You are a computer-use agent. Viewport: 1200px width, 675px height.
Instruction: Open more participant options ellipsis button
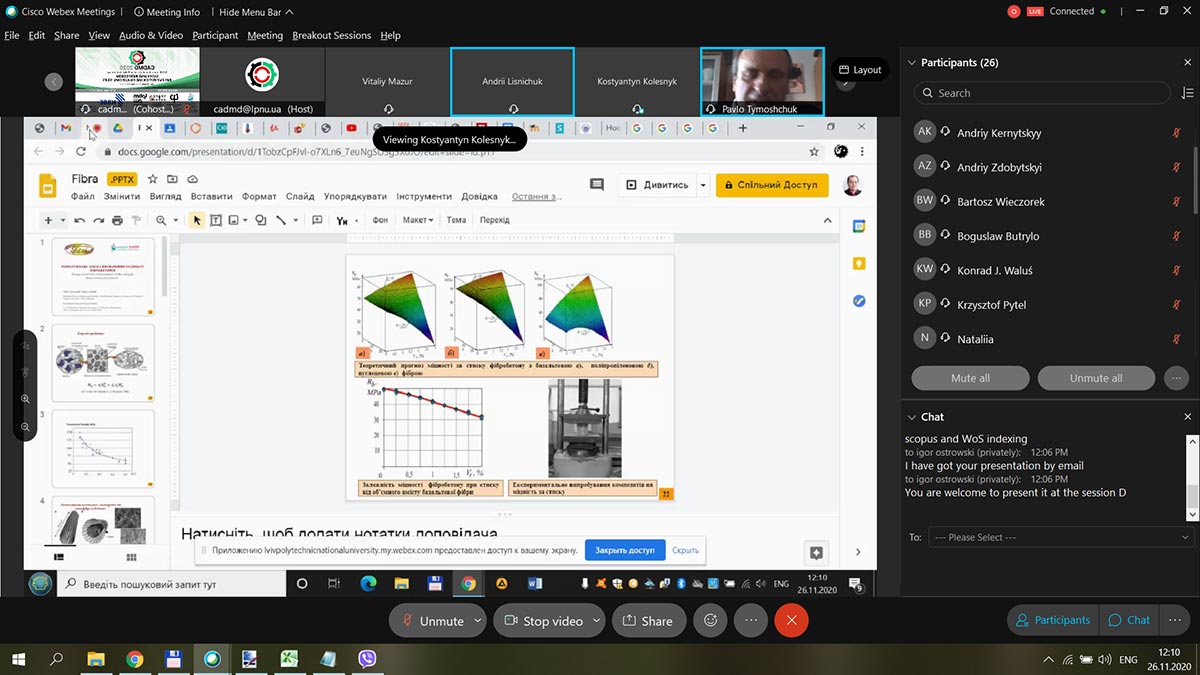click(x=1176, y=378)
